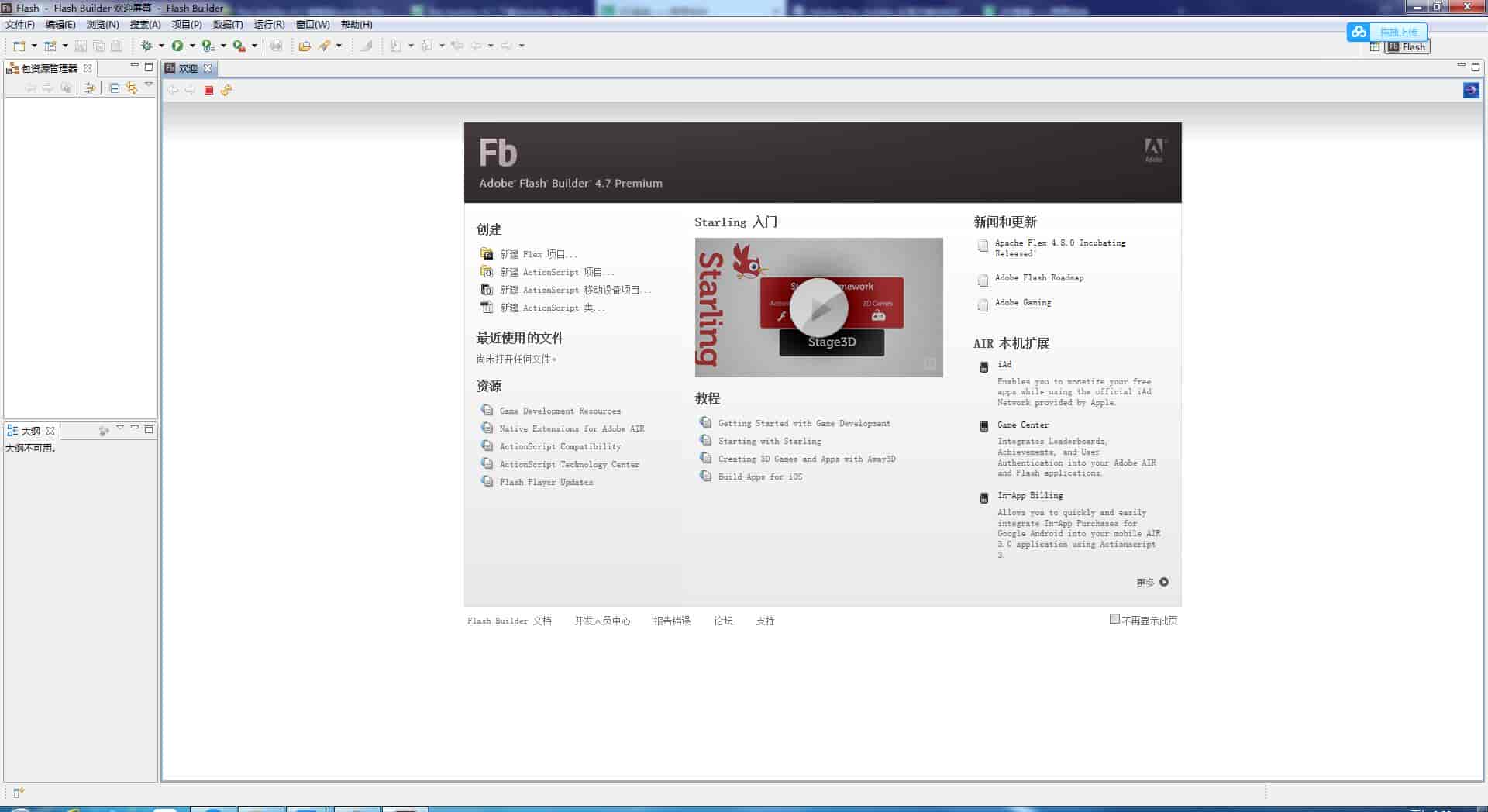Click the 新建 ActionScript 类 icon
Image resolution: width=1488 pixels, height=812 pixels.
tap(486, 308)
